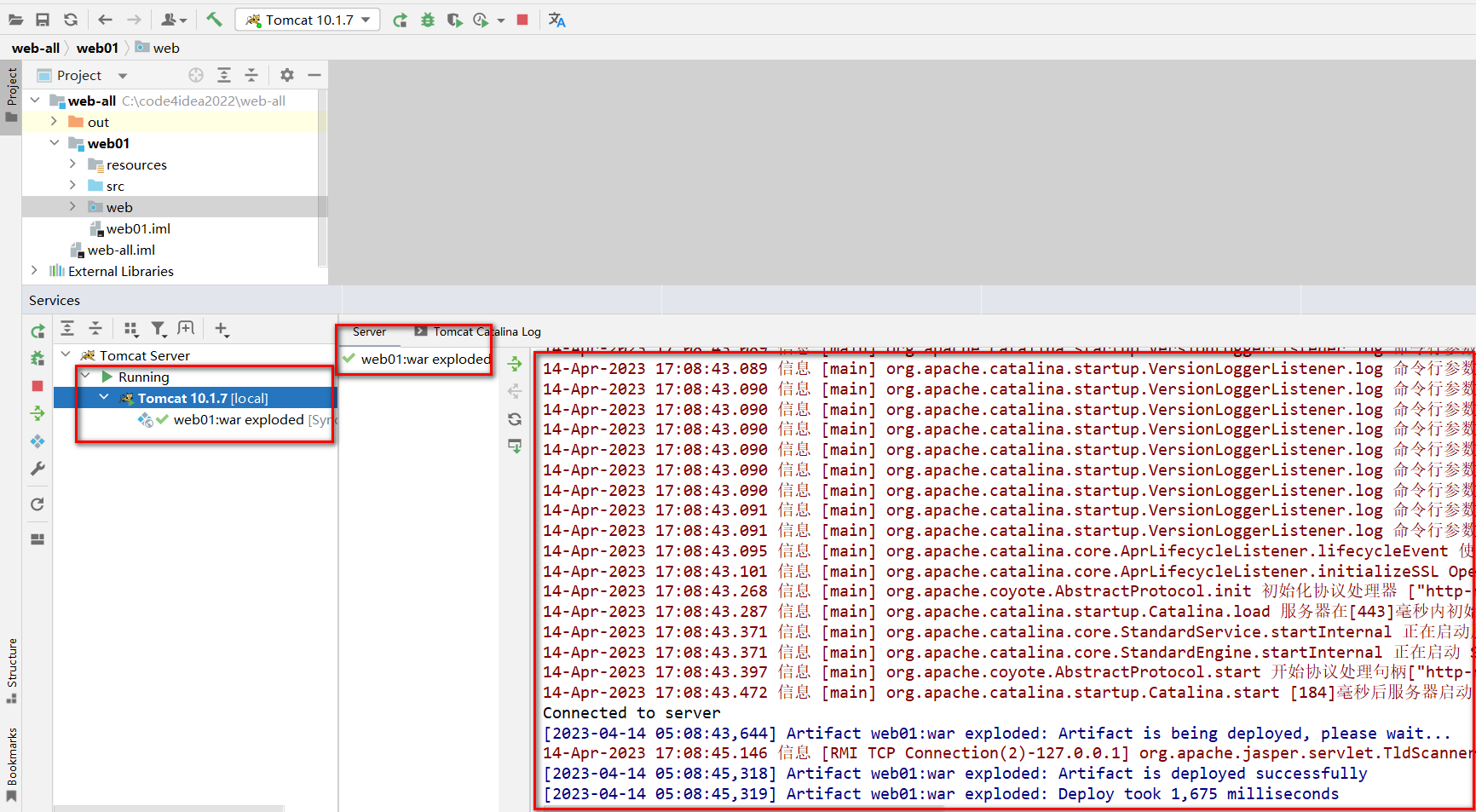
Task: Switch to the Tomcat Catalina Log tab
Action: click(486, 331)
